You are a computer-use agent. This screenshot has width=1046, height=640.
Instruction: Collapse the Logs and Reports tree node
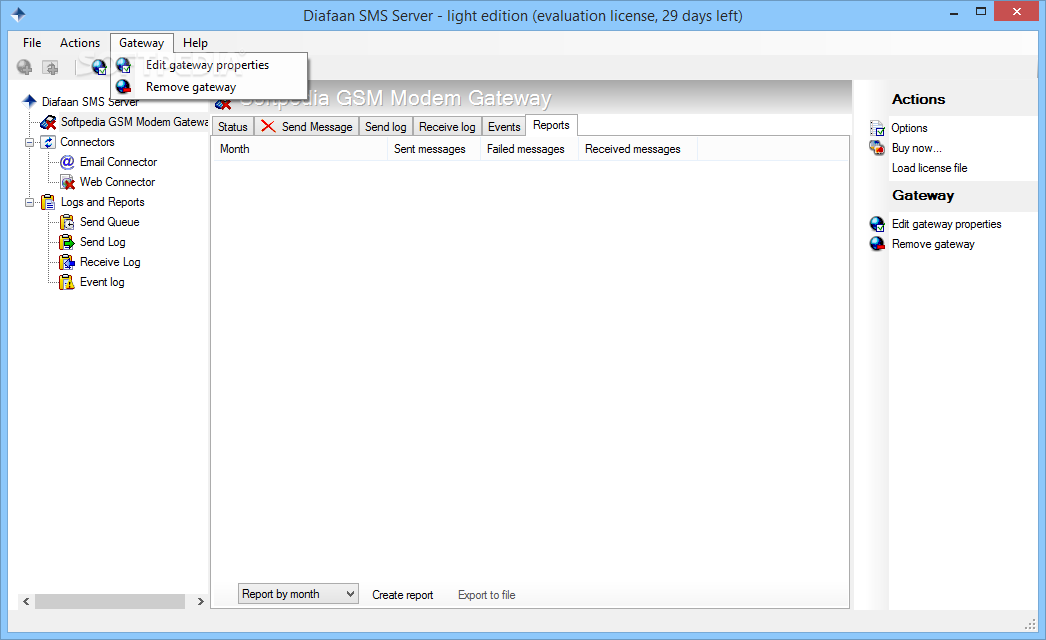pos(29,202)
